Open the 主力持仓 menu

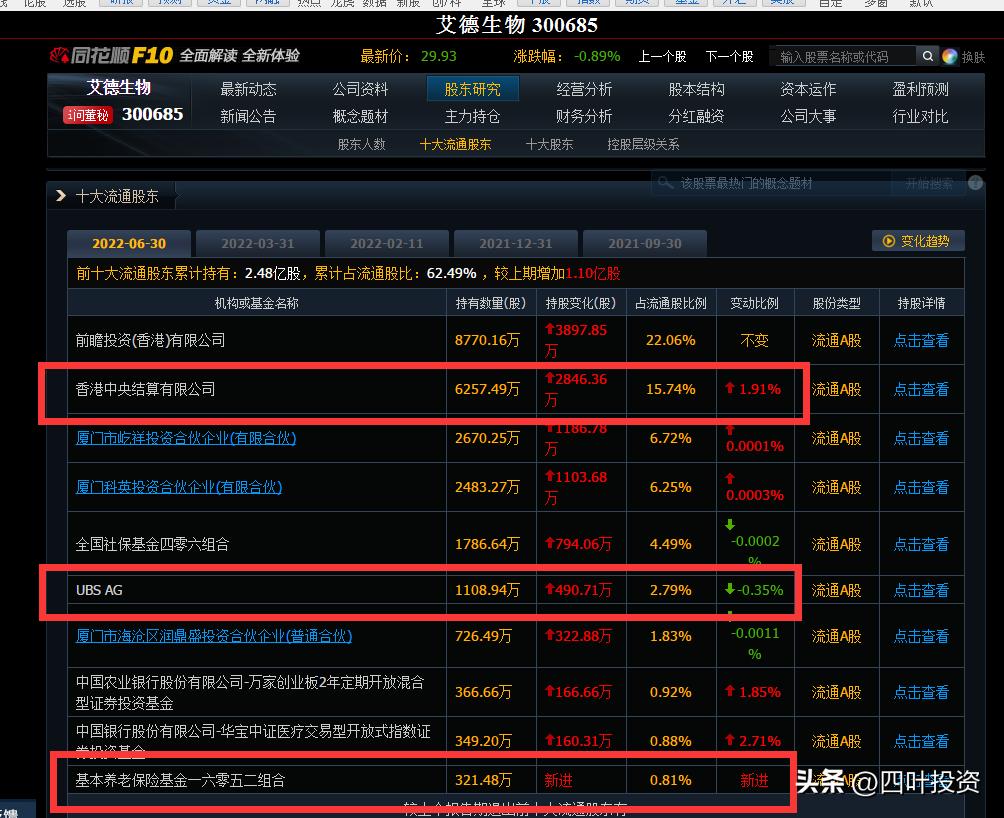[x=473, y=116]
